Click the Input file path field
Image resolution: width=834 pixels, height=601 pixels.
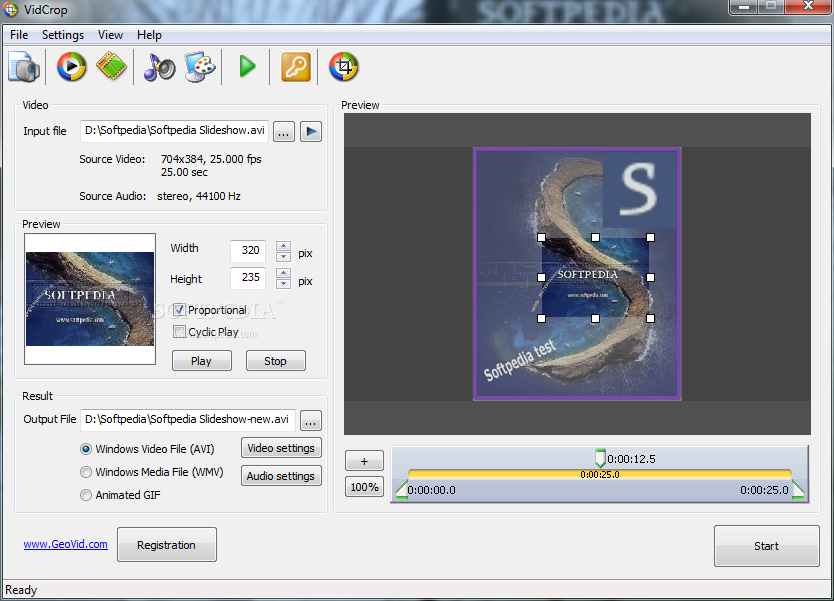[x=174, y=131]
